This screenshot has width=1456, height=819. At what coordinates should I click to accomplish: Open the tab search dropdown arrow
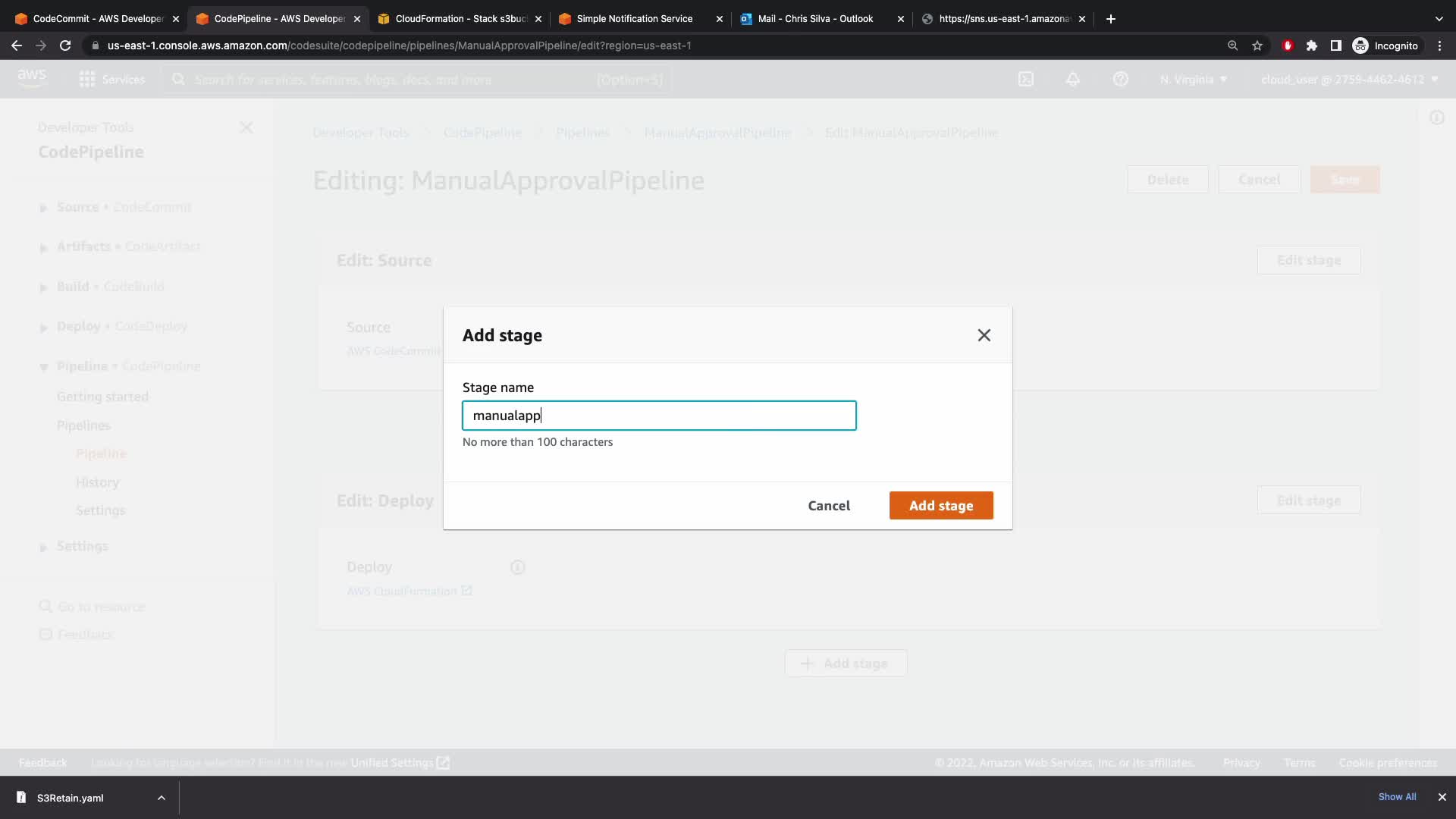[1439, 19]
